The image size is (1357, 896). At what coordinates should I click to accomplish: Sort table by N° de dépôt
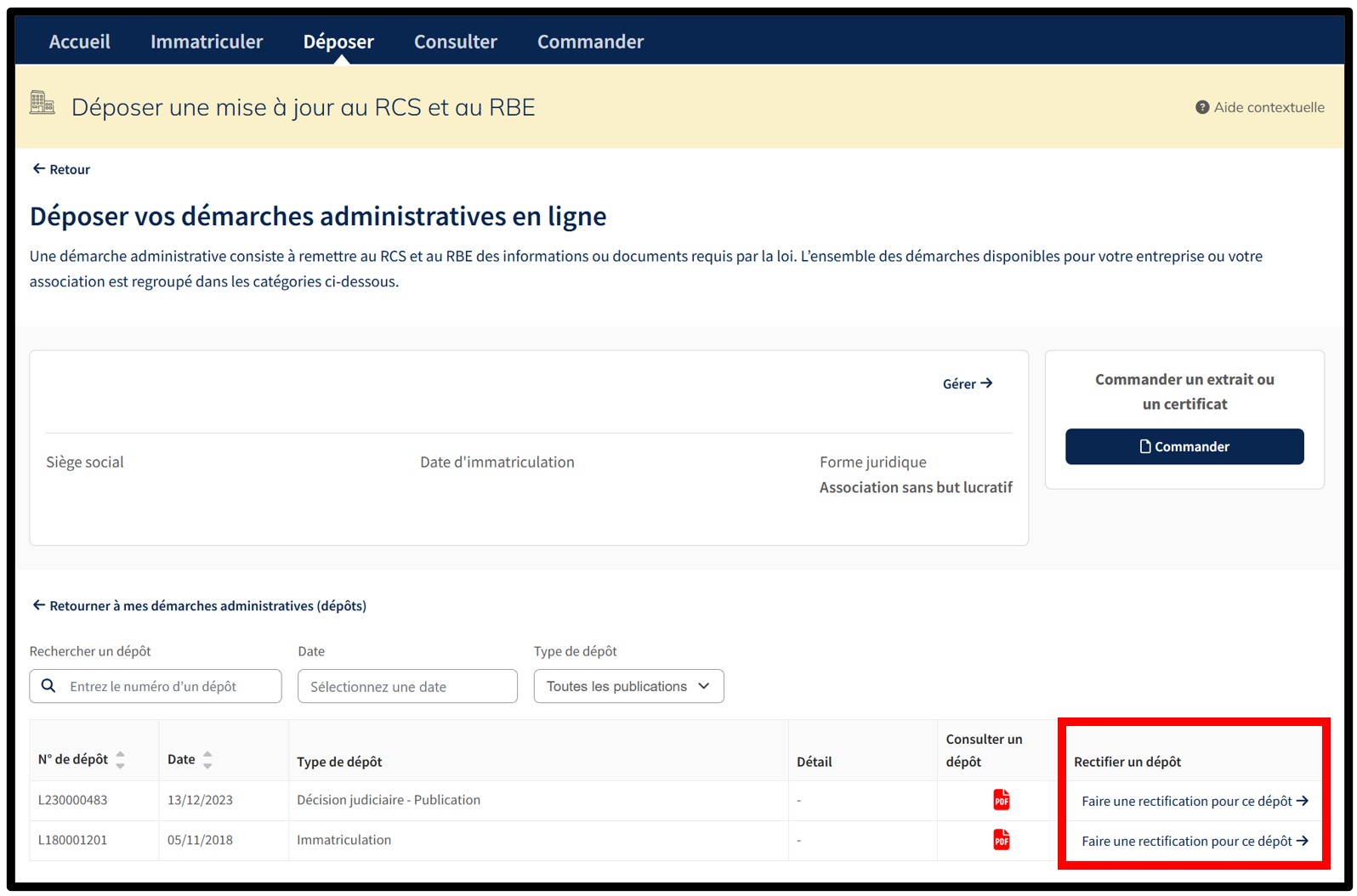pyautogui.click(x=120, y=759)
